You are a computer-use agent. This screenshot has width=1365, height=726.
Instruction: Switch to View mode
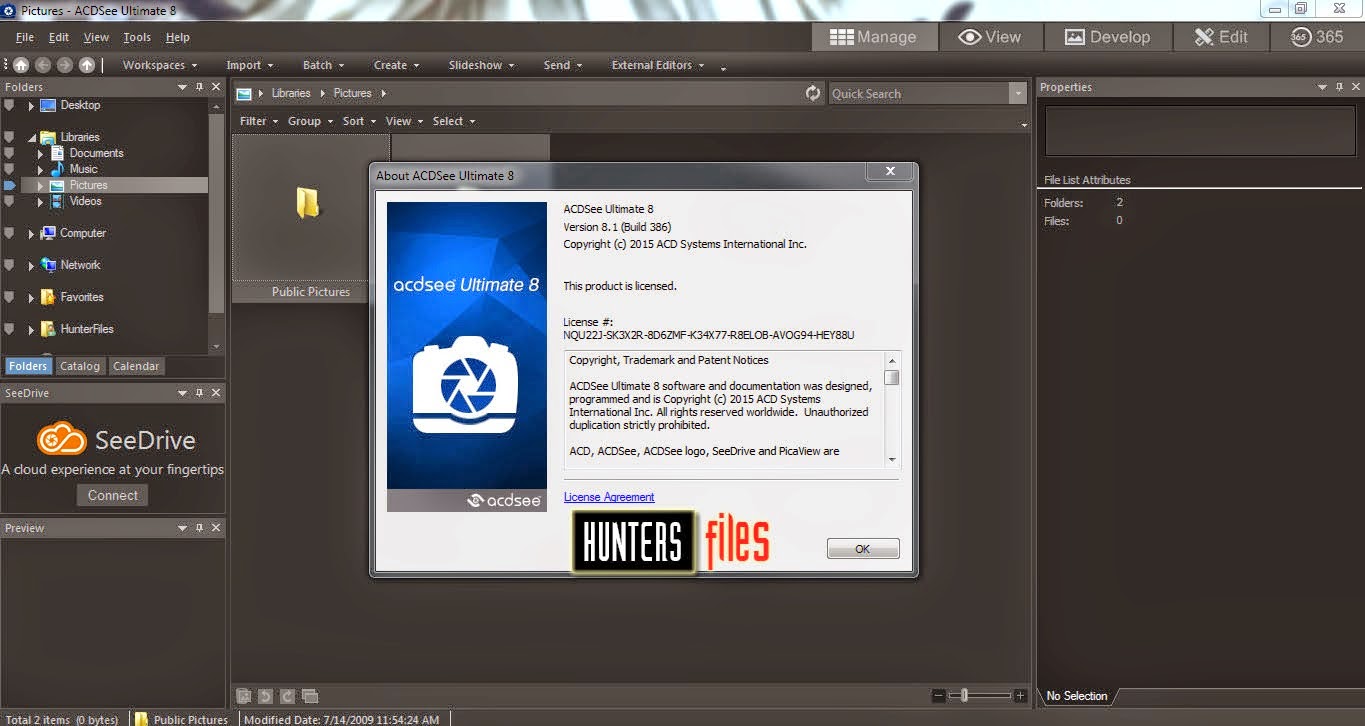(989, 37)
